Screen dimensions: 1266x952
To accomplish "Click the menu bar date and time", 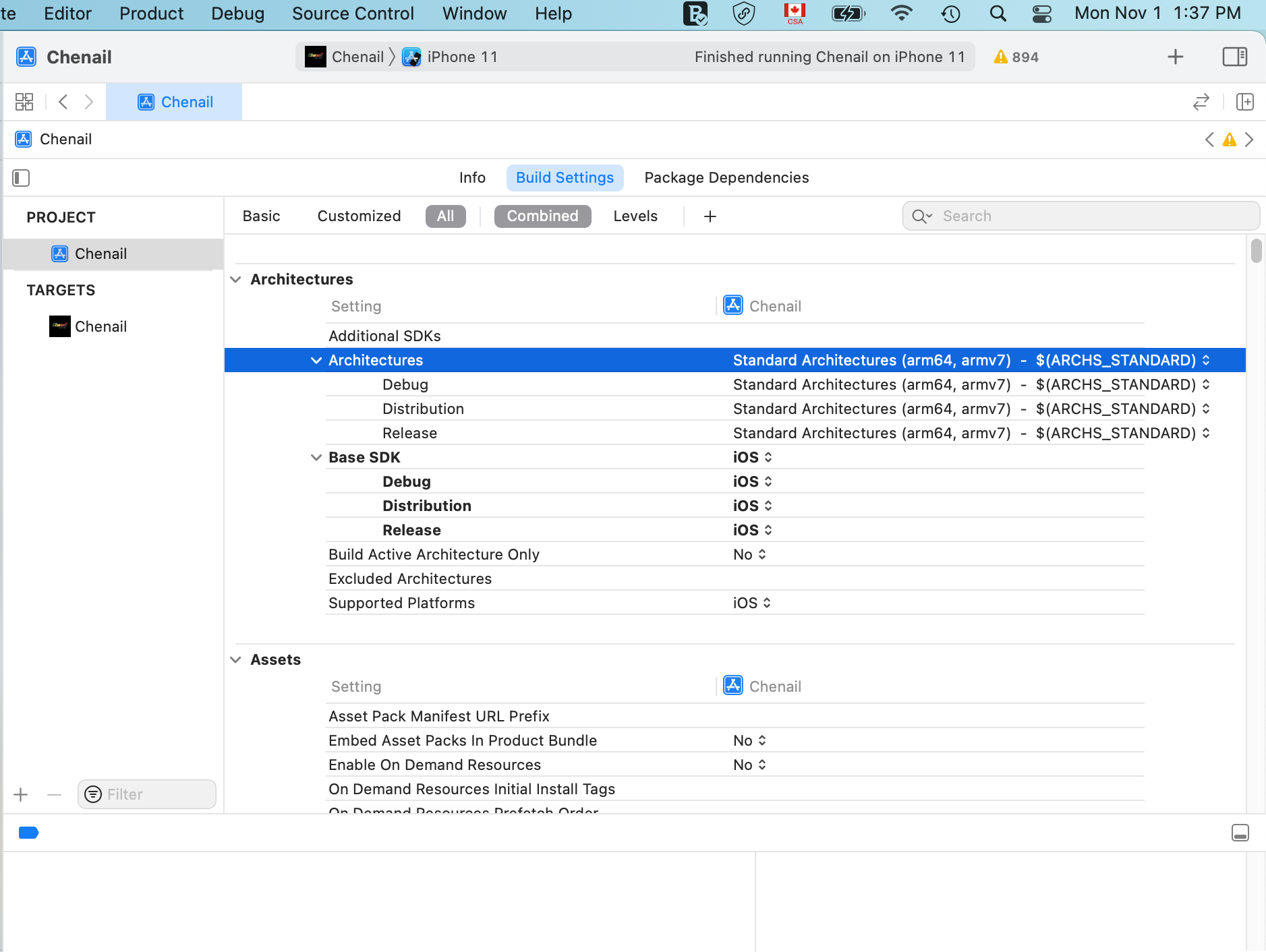I will click(x=1157, y=13).
